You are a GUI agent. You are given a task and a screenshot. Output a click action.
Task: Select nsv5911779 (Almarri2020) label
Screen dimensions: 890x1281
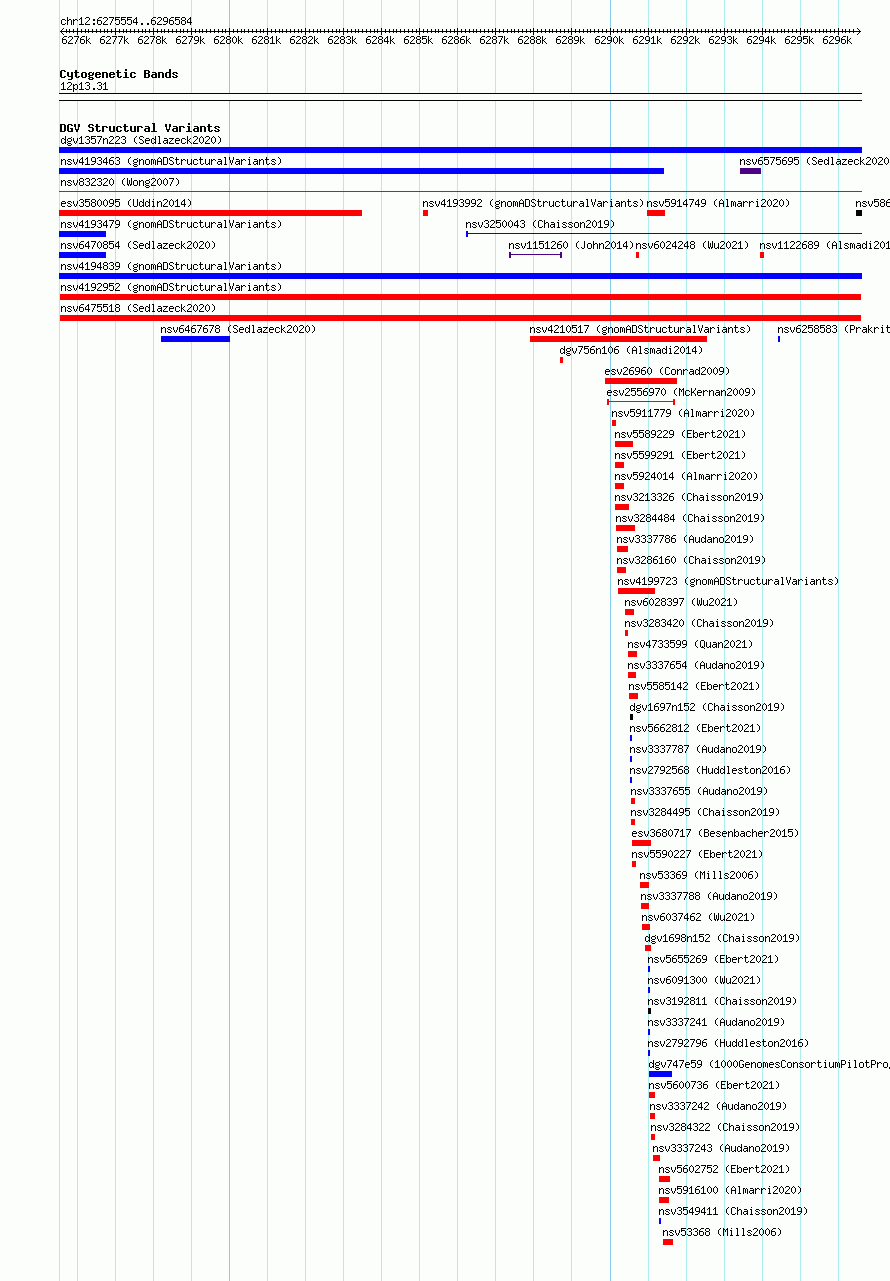point(683,413)
